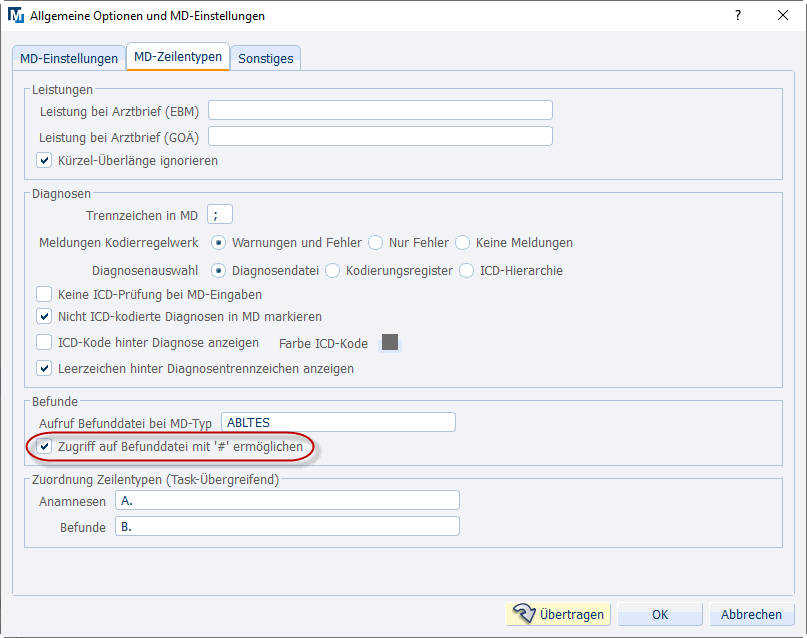Enable Keine ICD-Prüfung bei MD-Eingaben
The height and width of the screenshot is (638, 807).
(x=44, y=294)
